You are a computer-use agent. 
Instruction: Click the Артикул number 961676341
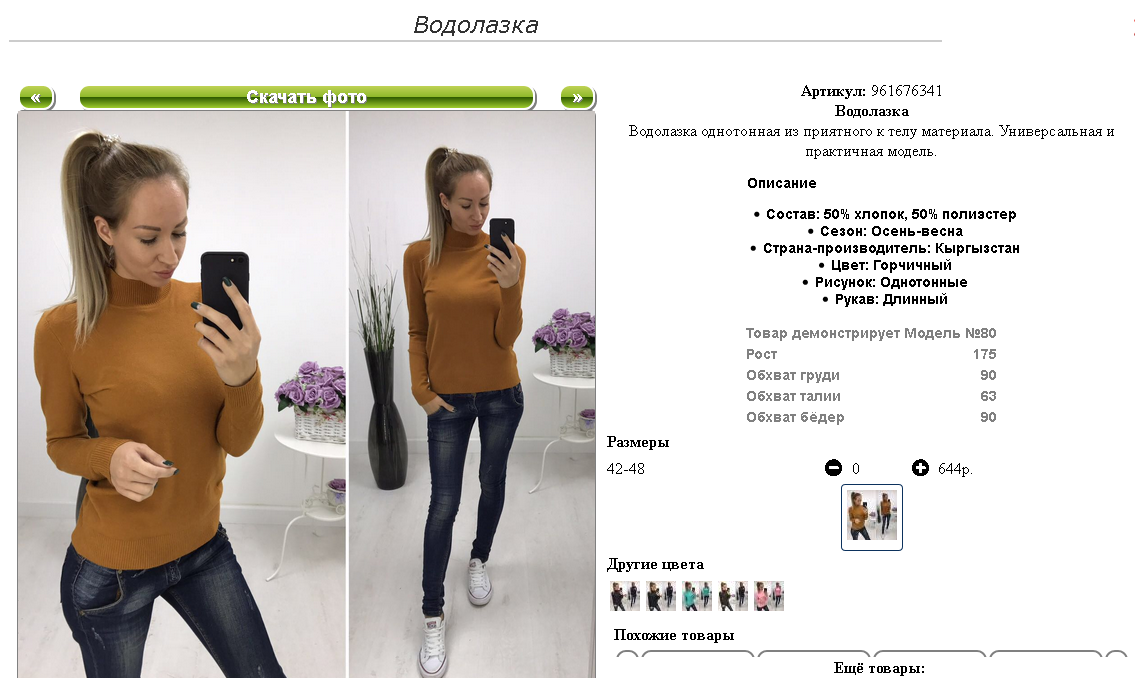pos(906,91)
